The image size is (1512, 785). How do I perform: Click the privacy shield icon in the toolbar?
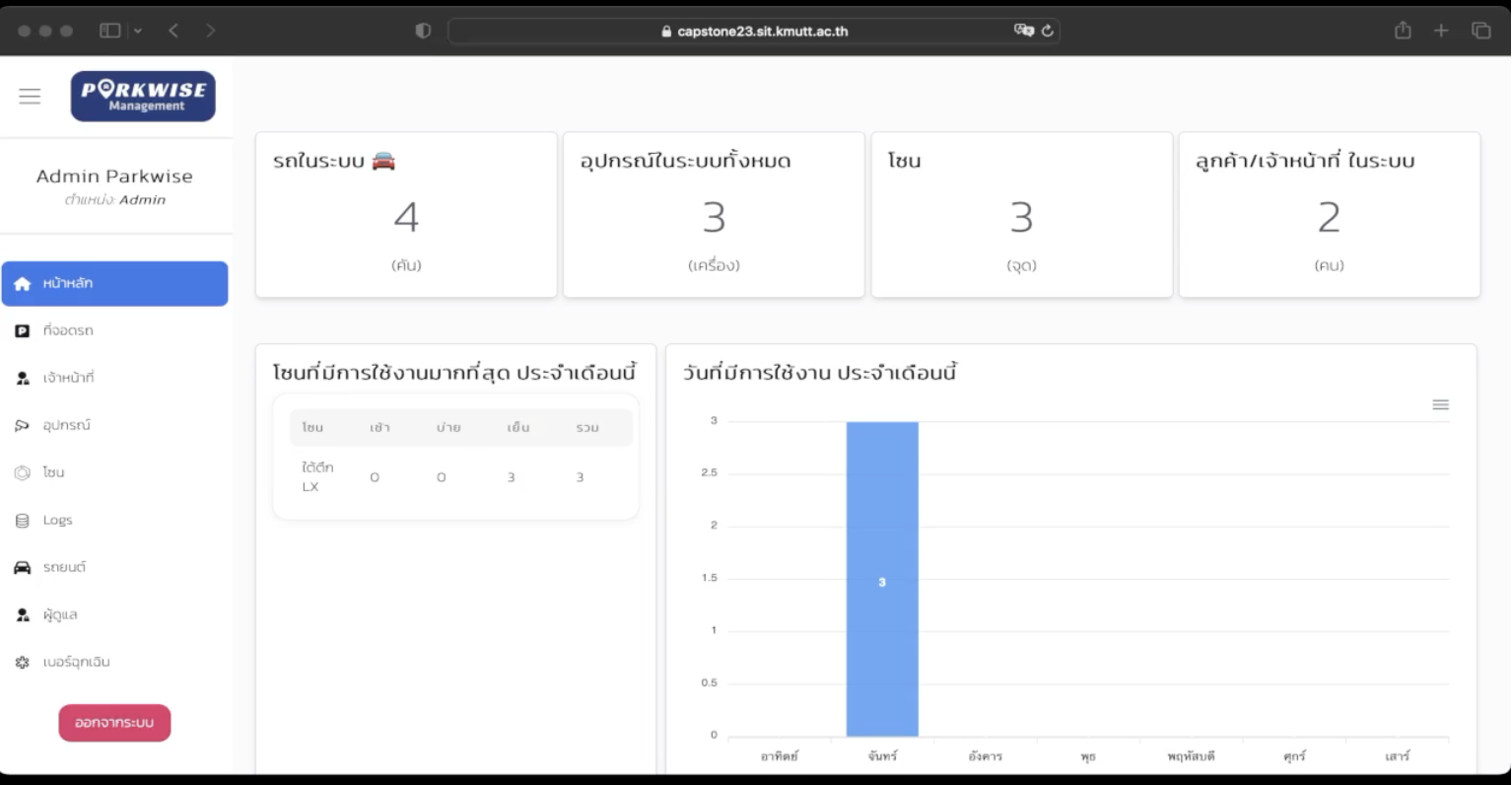click(422, 31)
